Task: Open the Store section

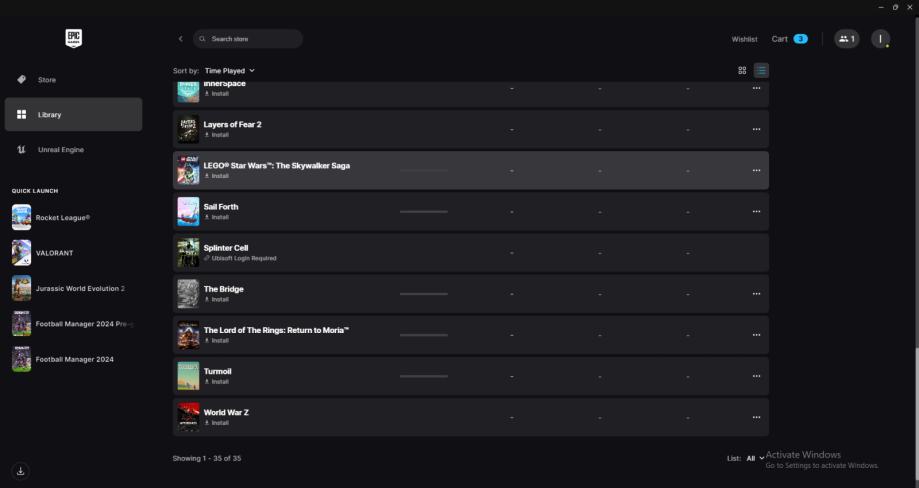Action: (x=47, y=80)
